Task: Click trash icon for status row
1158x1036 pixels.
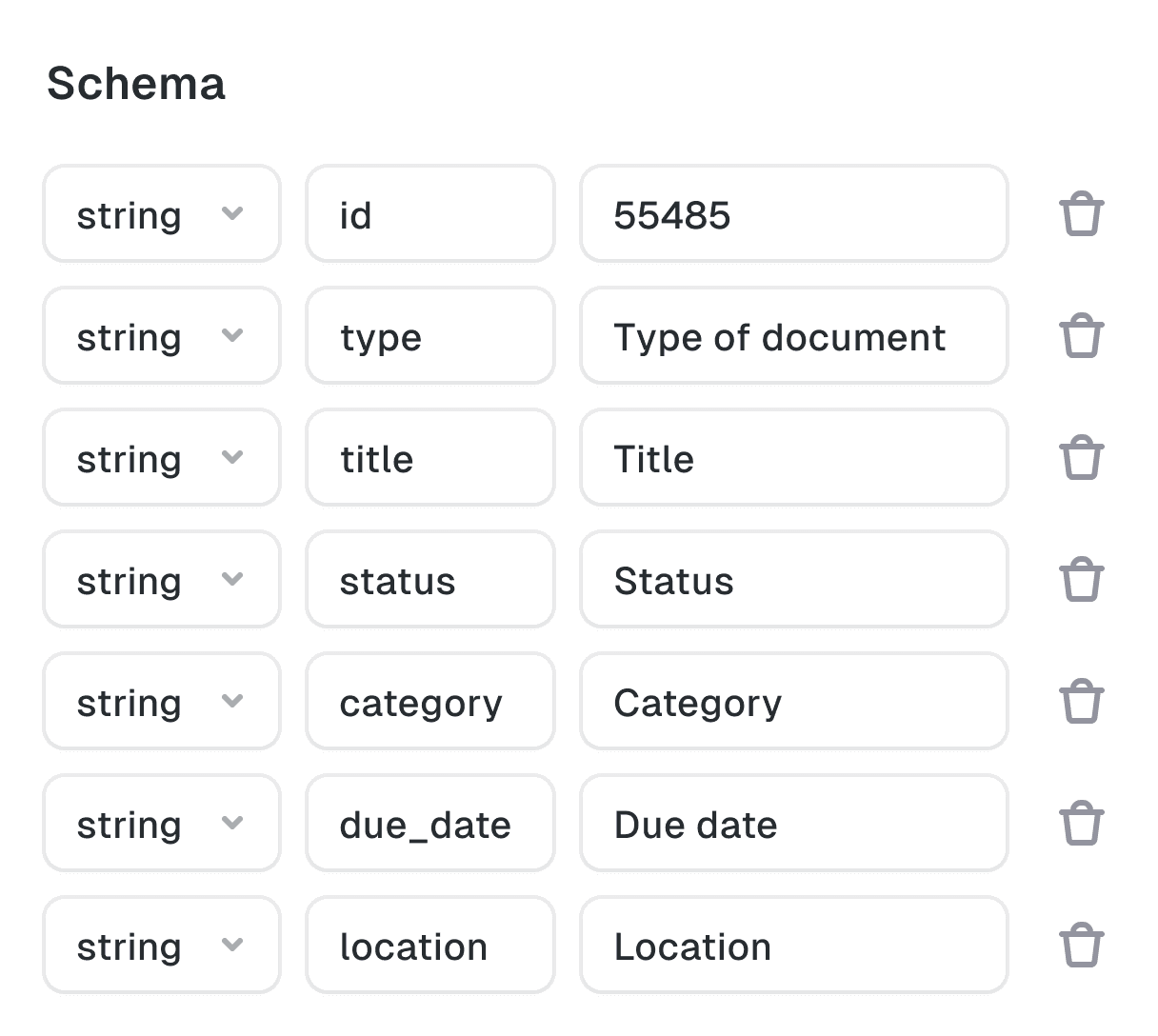Action: point(1081,580)
